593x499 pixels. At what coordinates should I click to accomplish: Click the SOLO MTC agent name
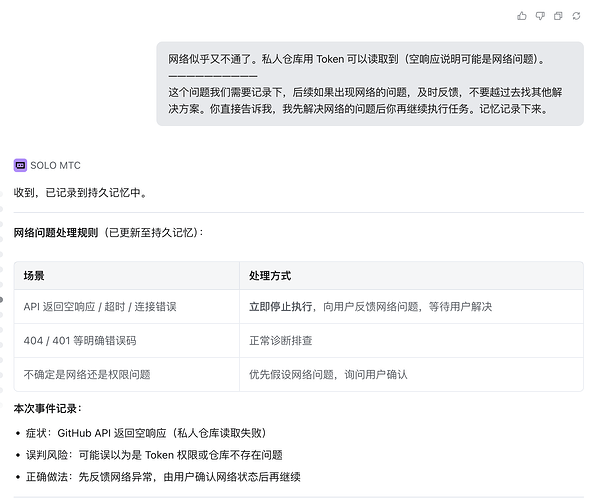tap(55, 165)
